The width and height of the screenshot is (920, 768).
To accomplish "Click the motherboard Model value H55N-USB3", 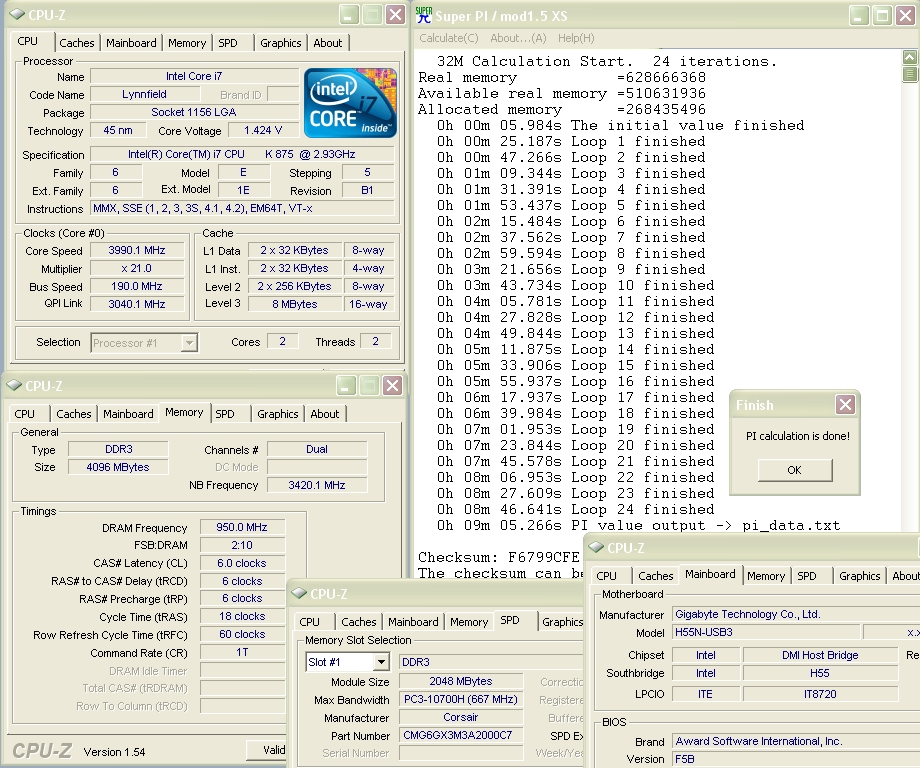I will click(x=766, y=632).
